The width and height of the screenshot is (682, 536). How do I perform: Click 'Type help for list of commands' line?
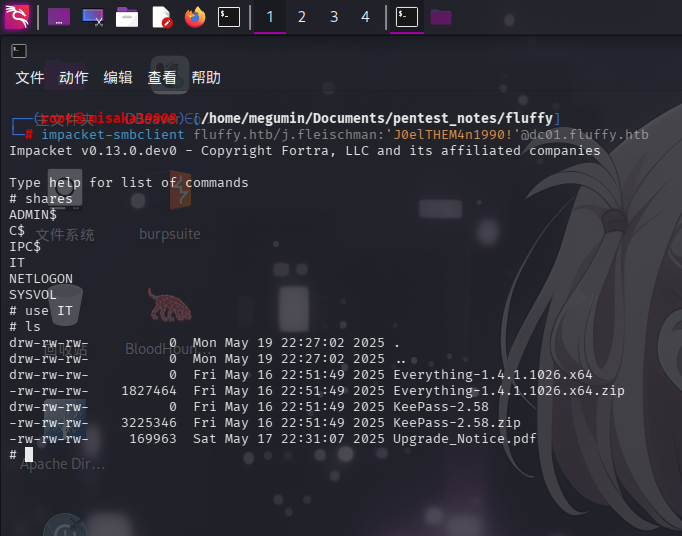tap(129, 183)
